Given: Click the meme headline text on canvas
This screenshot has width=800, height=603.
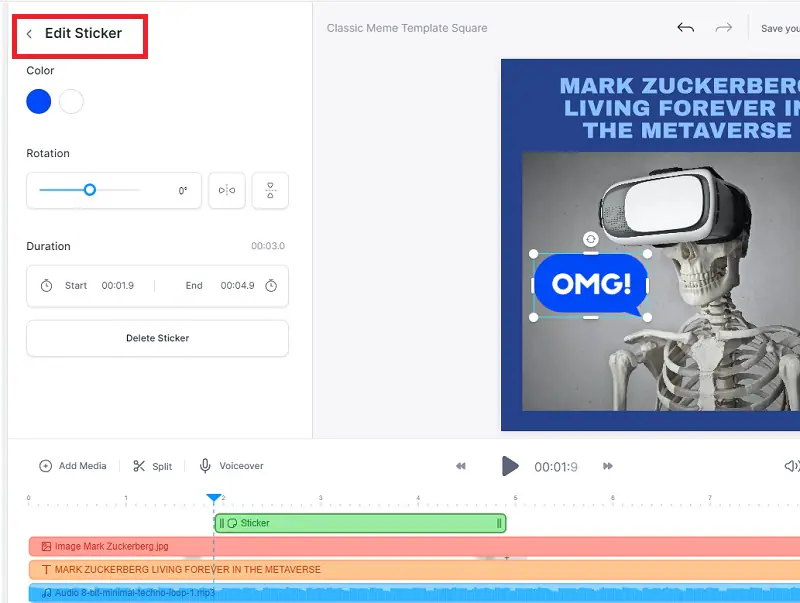Looking at the screenshot, I should (x=680, y=108).
